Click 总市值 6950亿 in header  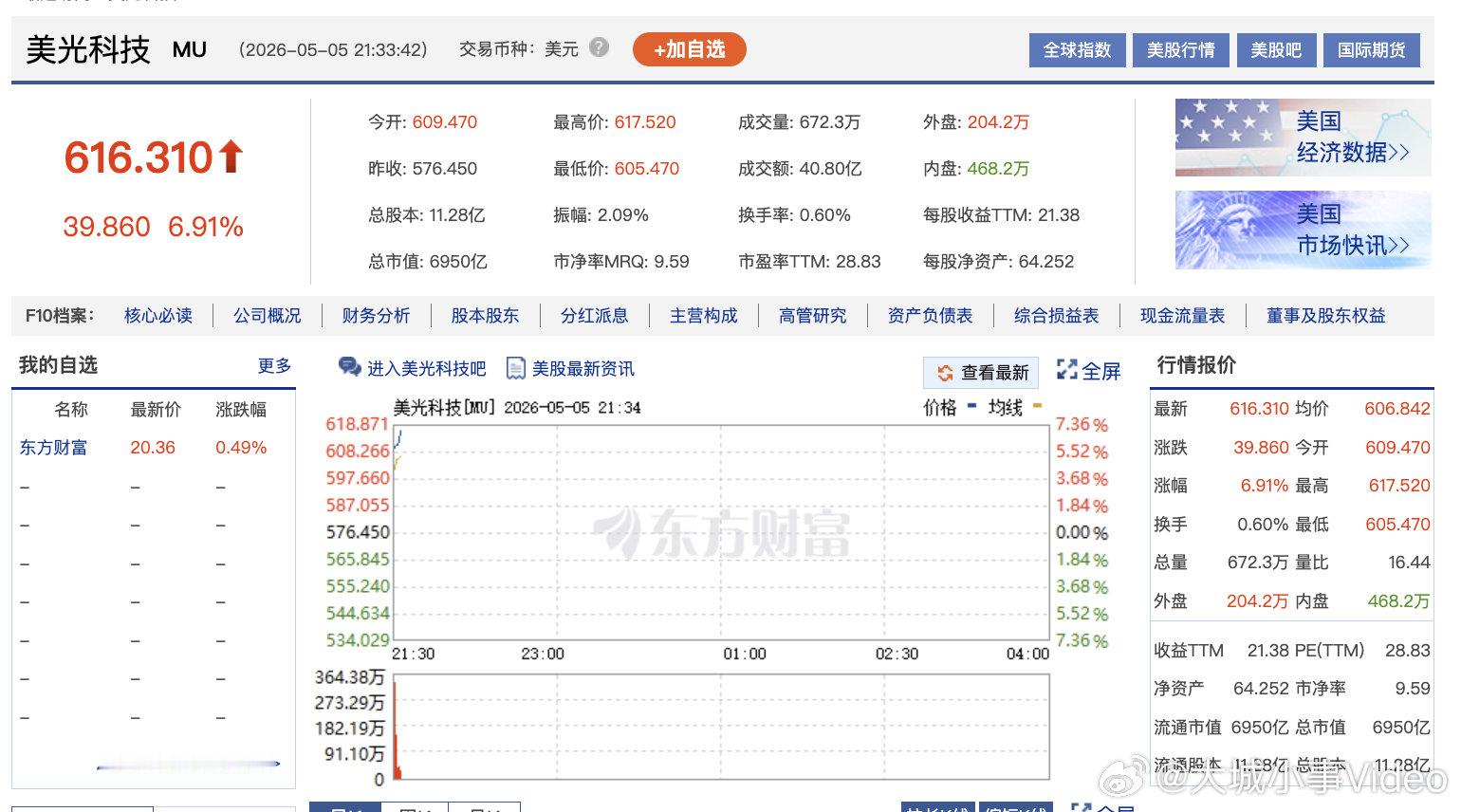(x=428, y=262)
